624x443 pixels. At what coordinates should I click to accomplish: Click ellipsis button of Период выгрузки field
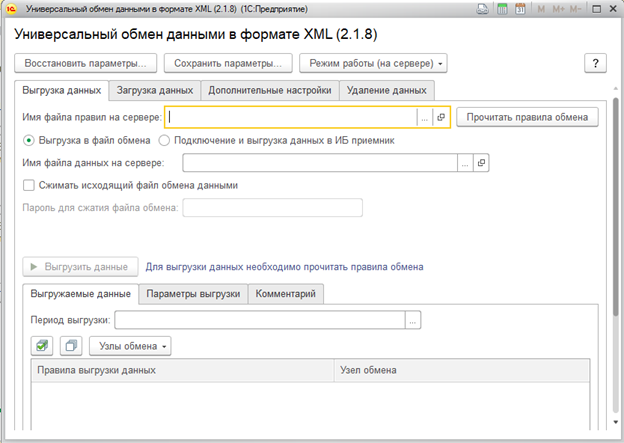413,320
